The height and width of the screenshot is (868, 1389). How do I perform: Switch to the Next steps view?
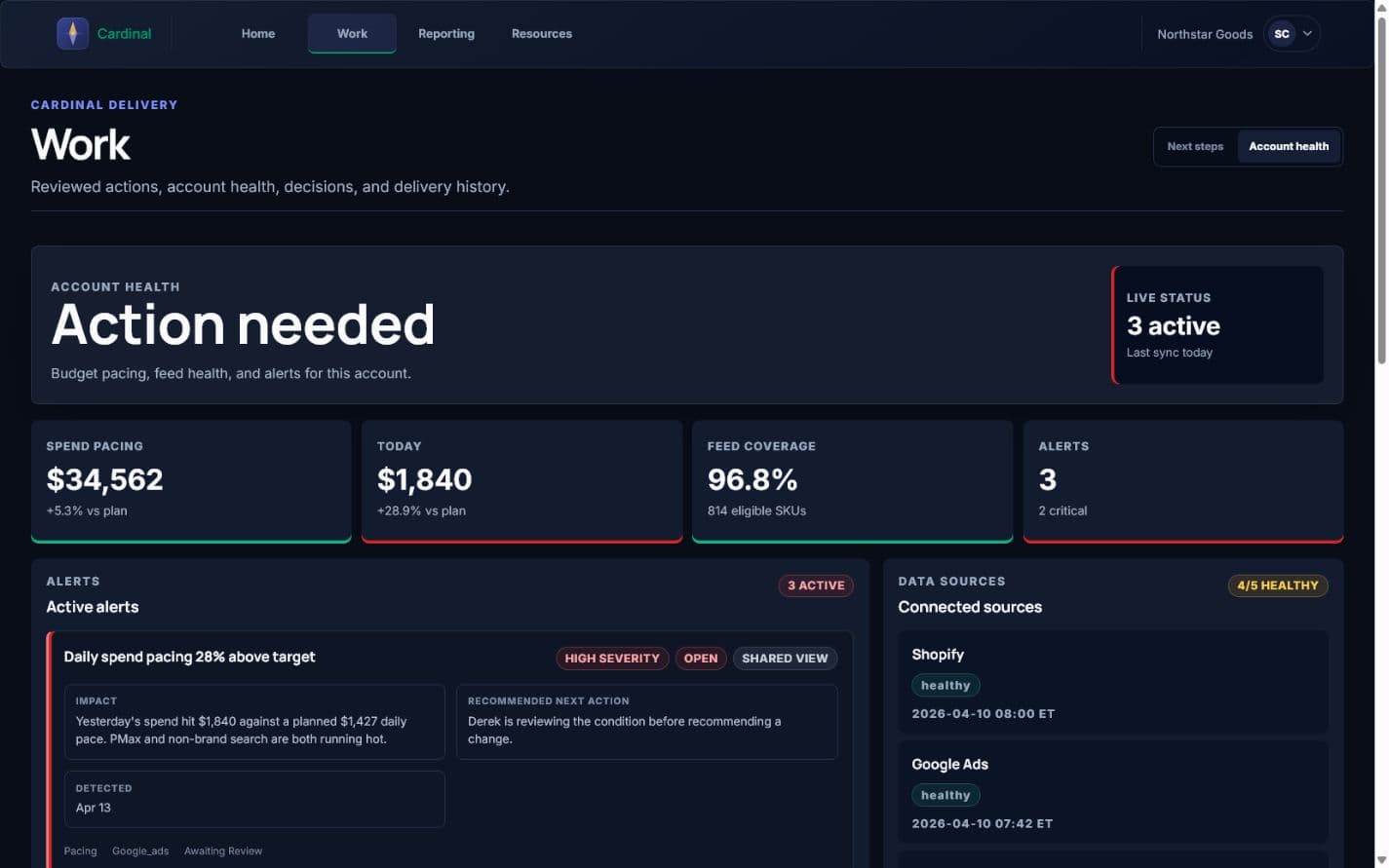point(1195,146)
